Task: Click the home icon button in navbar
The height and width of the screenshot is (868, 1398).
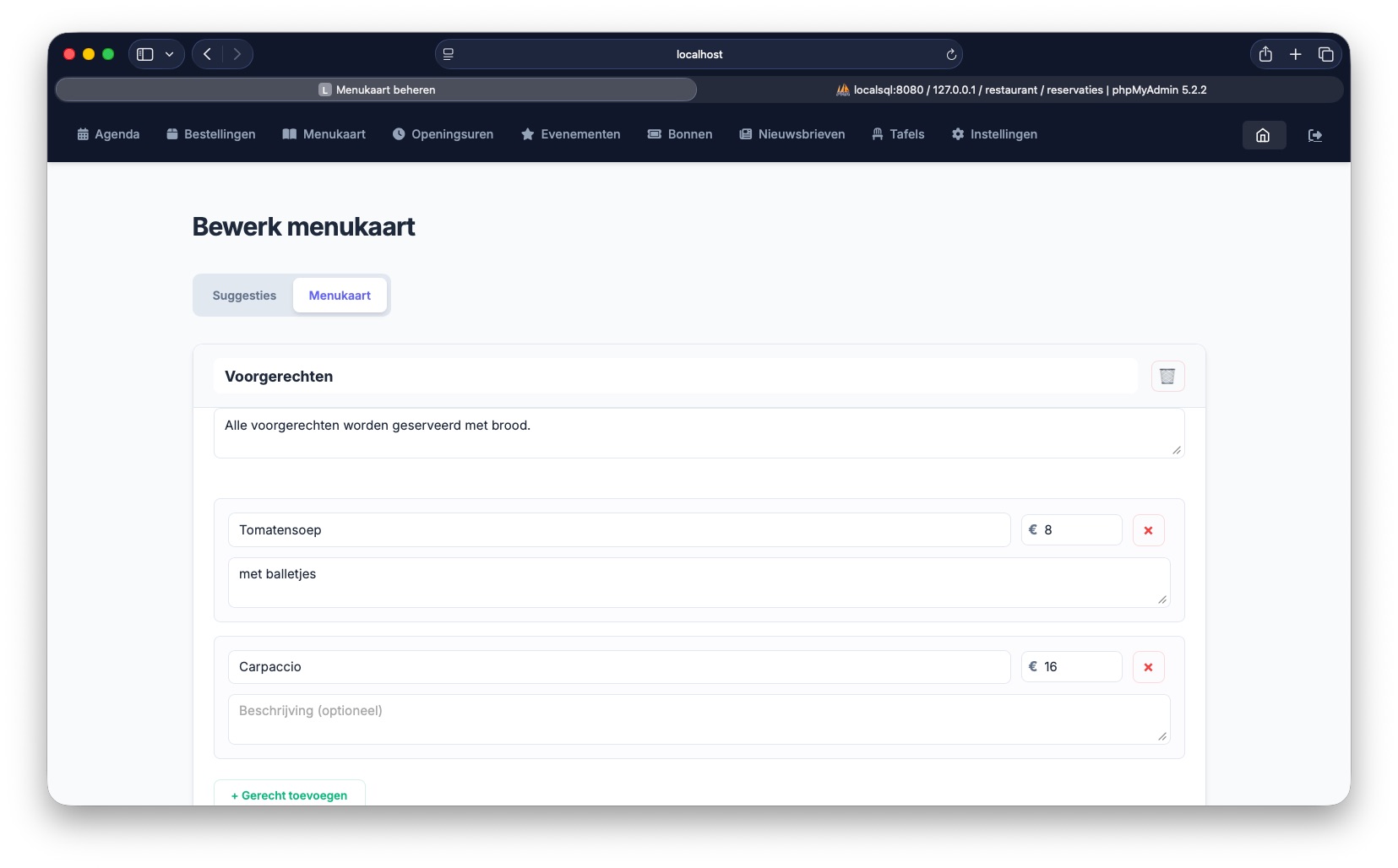Action: (1264, 135)
